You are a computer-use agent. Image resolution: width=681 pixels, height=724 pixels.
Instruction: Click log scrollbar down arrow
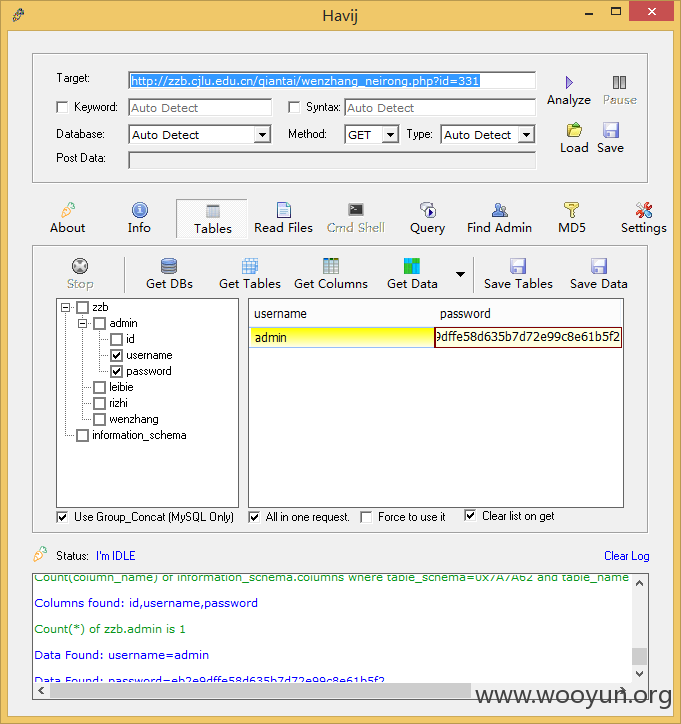tap(639, 674)
